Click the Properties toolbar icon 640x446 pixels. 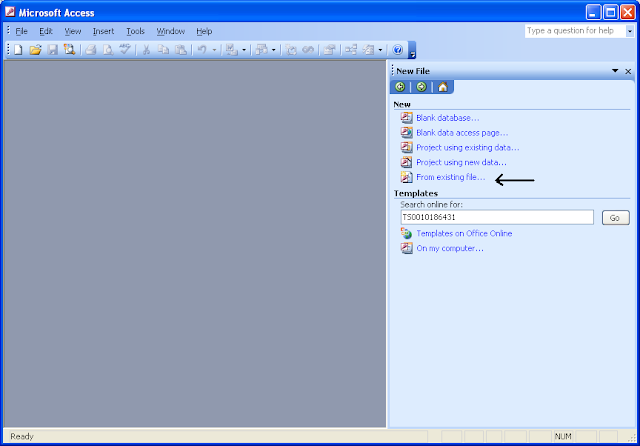(x=329, y=50)
